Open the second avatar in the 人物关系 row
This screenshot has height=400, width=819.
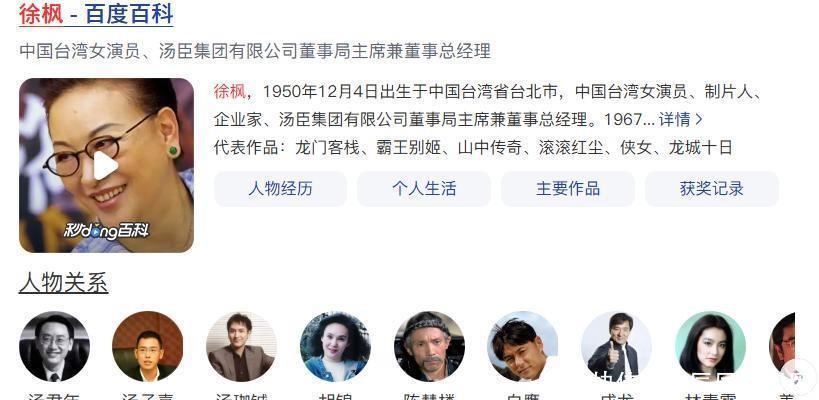click(x=148, y=346)
